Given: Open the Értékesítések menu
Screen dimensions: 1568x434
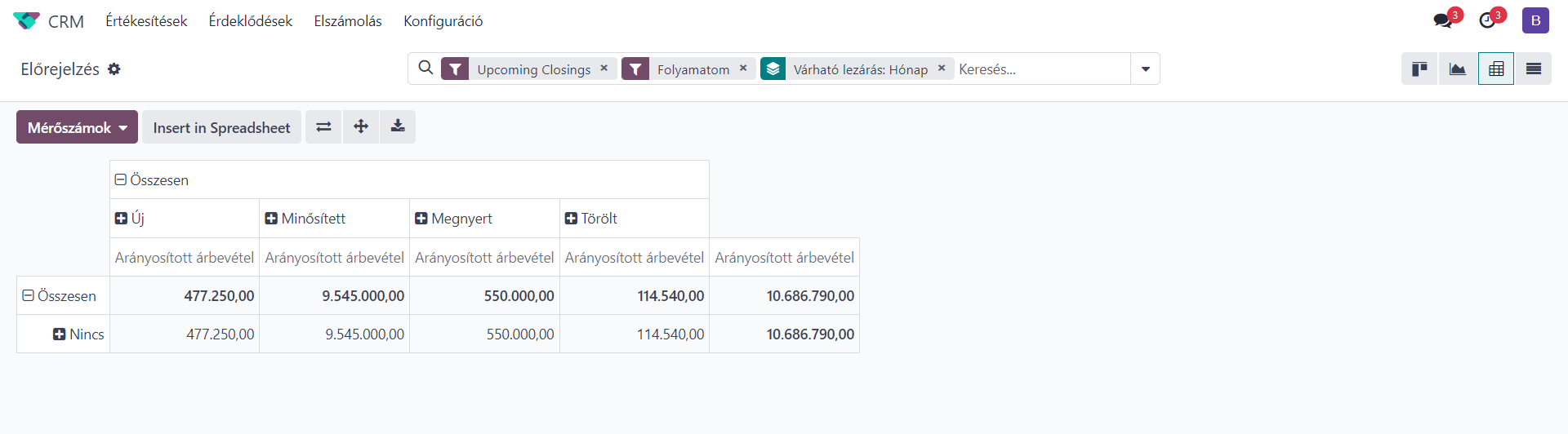Looking at the screenshot, I should pos(146,21).
